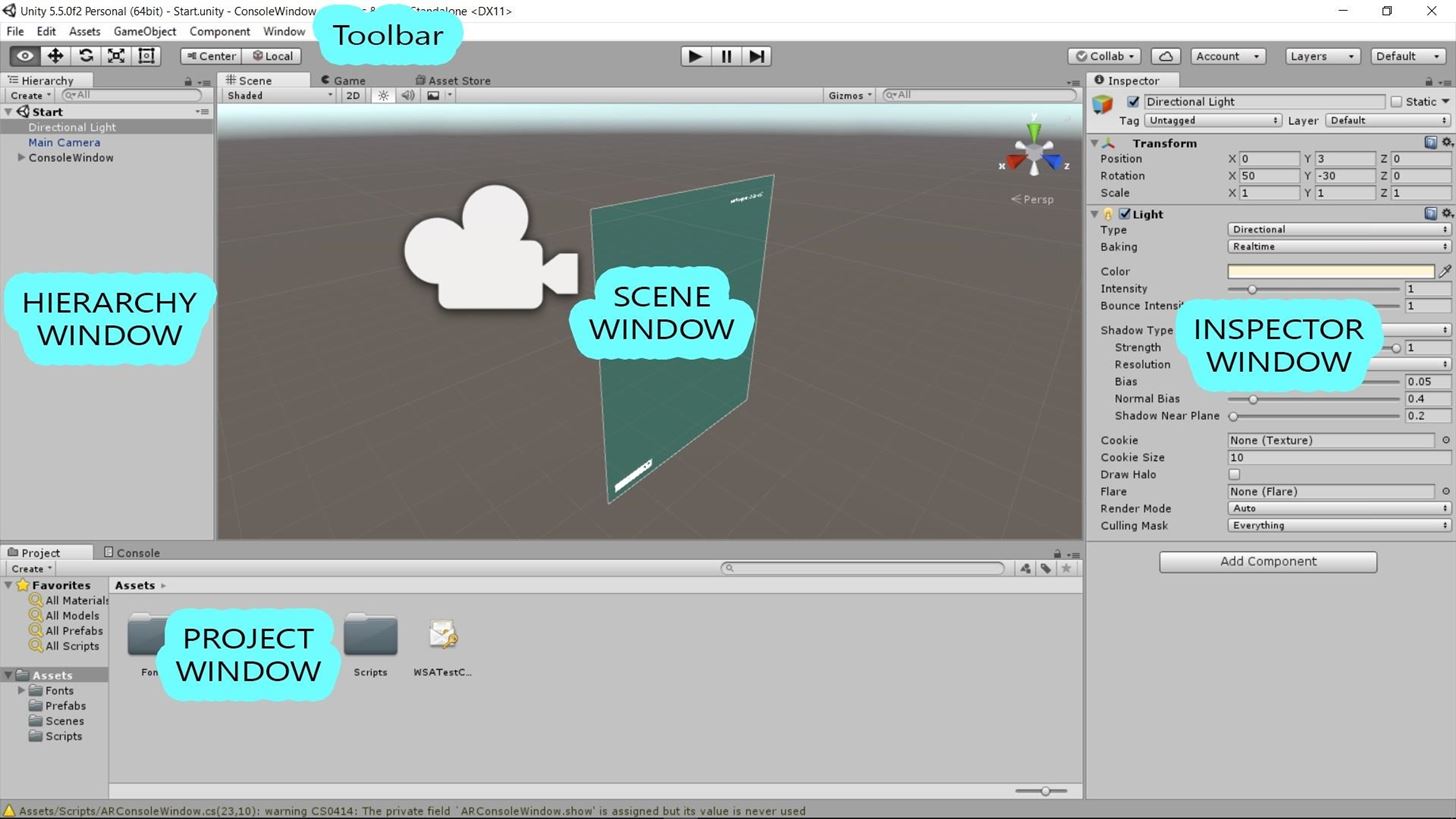Enable the Static checkbox for Directional Light
The height and width of the screenshot is (819, 1456).
[1397, 101]
